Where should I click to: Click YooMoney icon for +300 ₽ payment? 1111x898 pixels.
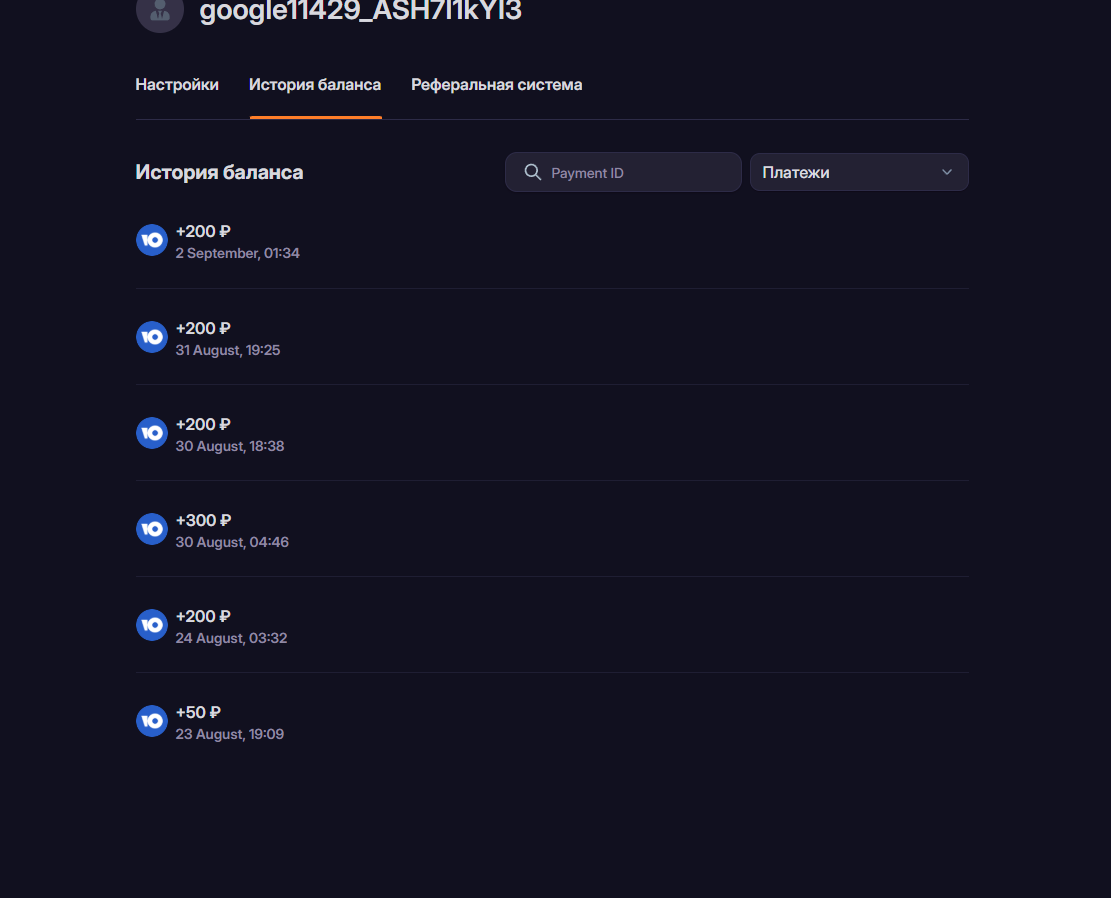pos(152,529)
